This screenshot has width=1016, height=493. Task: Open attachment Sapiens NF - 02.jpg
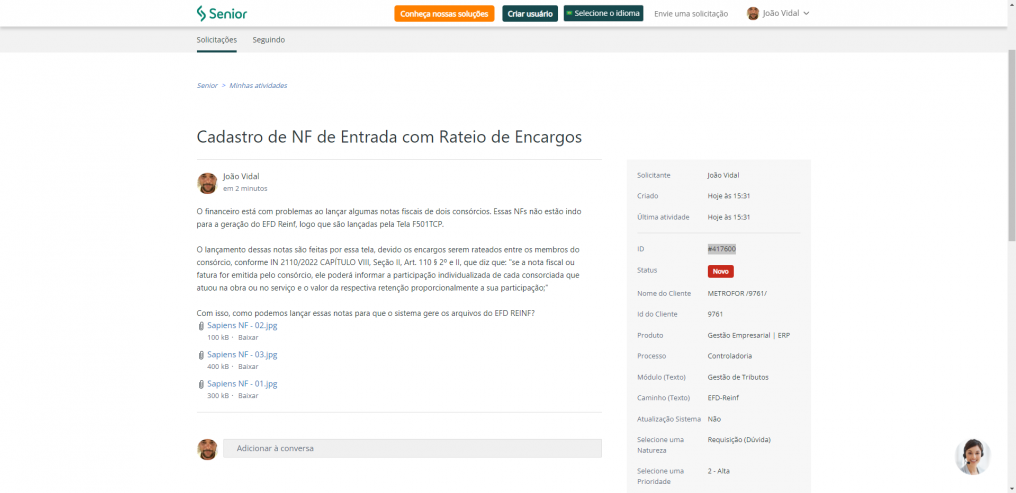pos(242,326)
